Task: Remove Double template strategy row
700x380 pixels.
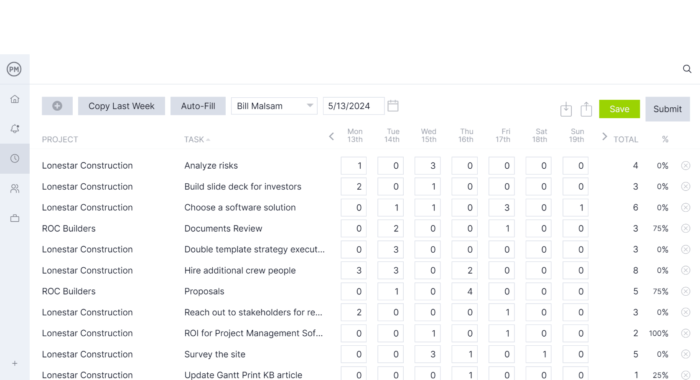Action: (x=686, y=250)
